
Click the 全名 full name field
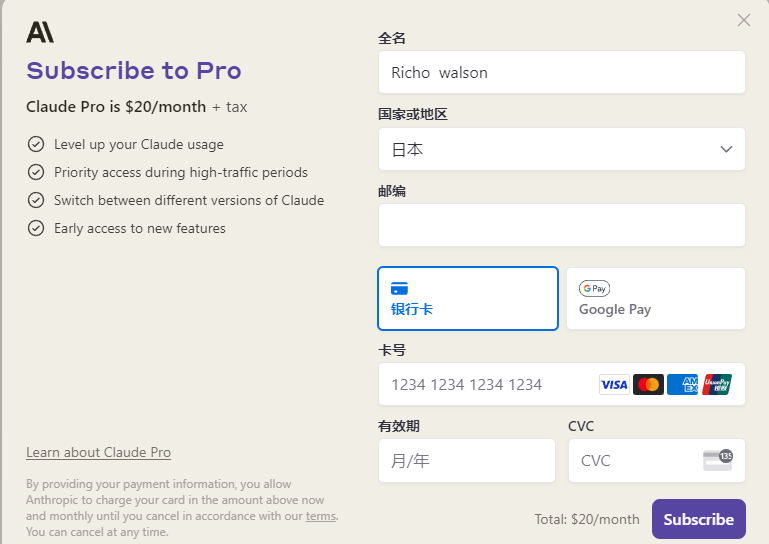point(561,72)
